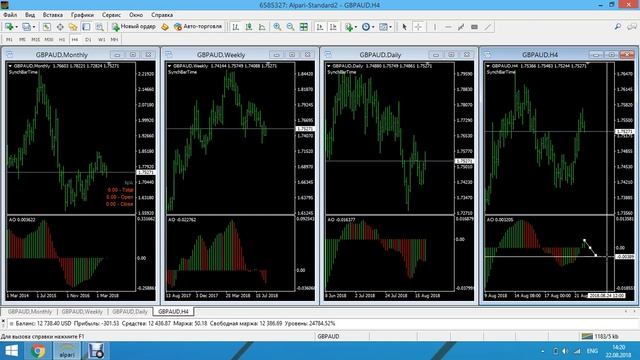Open the chat bubbles icon in the toolbar

point(632,27)
